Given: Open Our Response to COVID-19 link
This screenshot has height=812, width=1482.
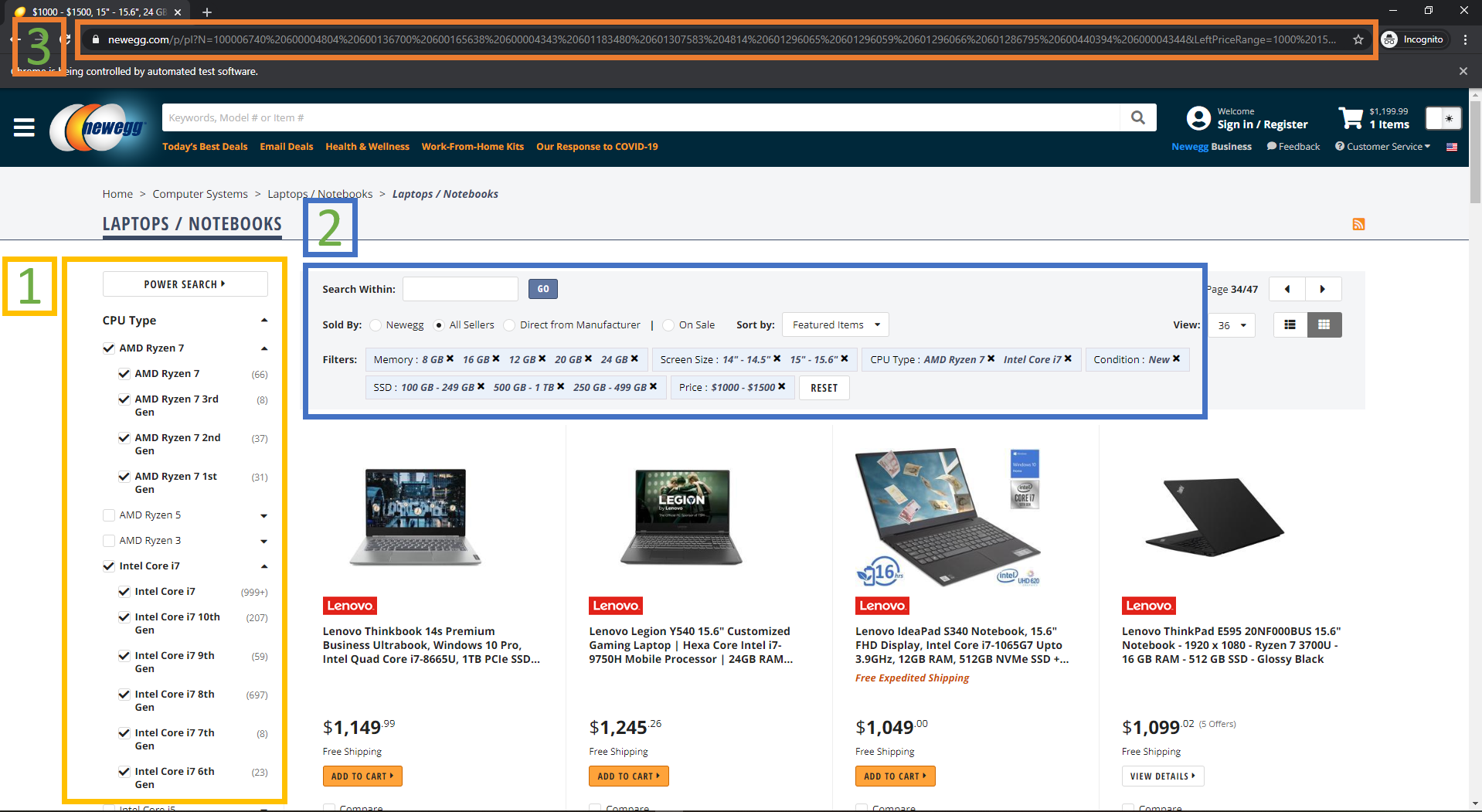Looking at the screenshot, I should [x=597, y=147].
